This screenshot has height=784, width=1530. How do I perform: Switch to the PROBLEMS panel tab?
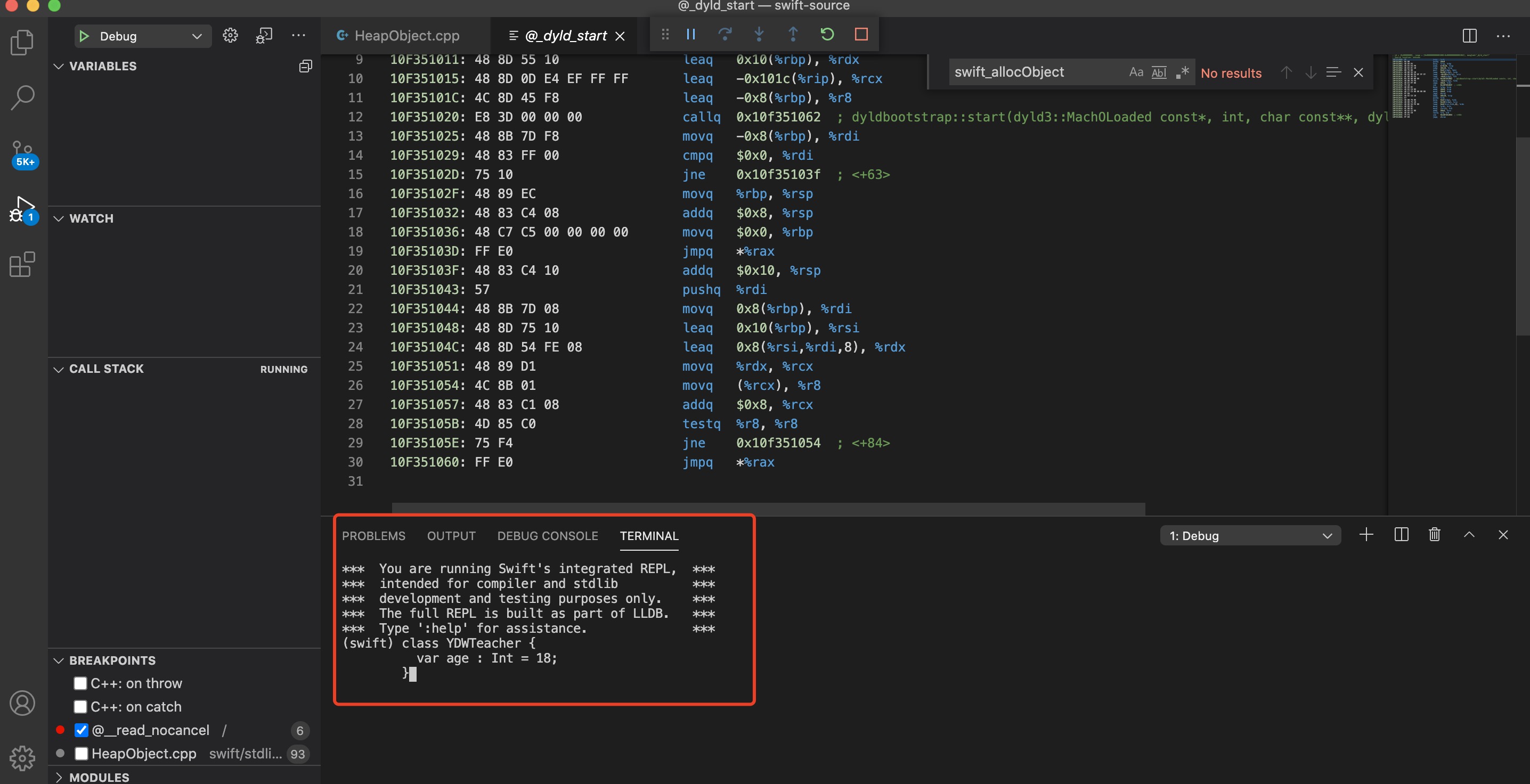click(373, 536)
